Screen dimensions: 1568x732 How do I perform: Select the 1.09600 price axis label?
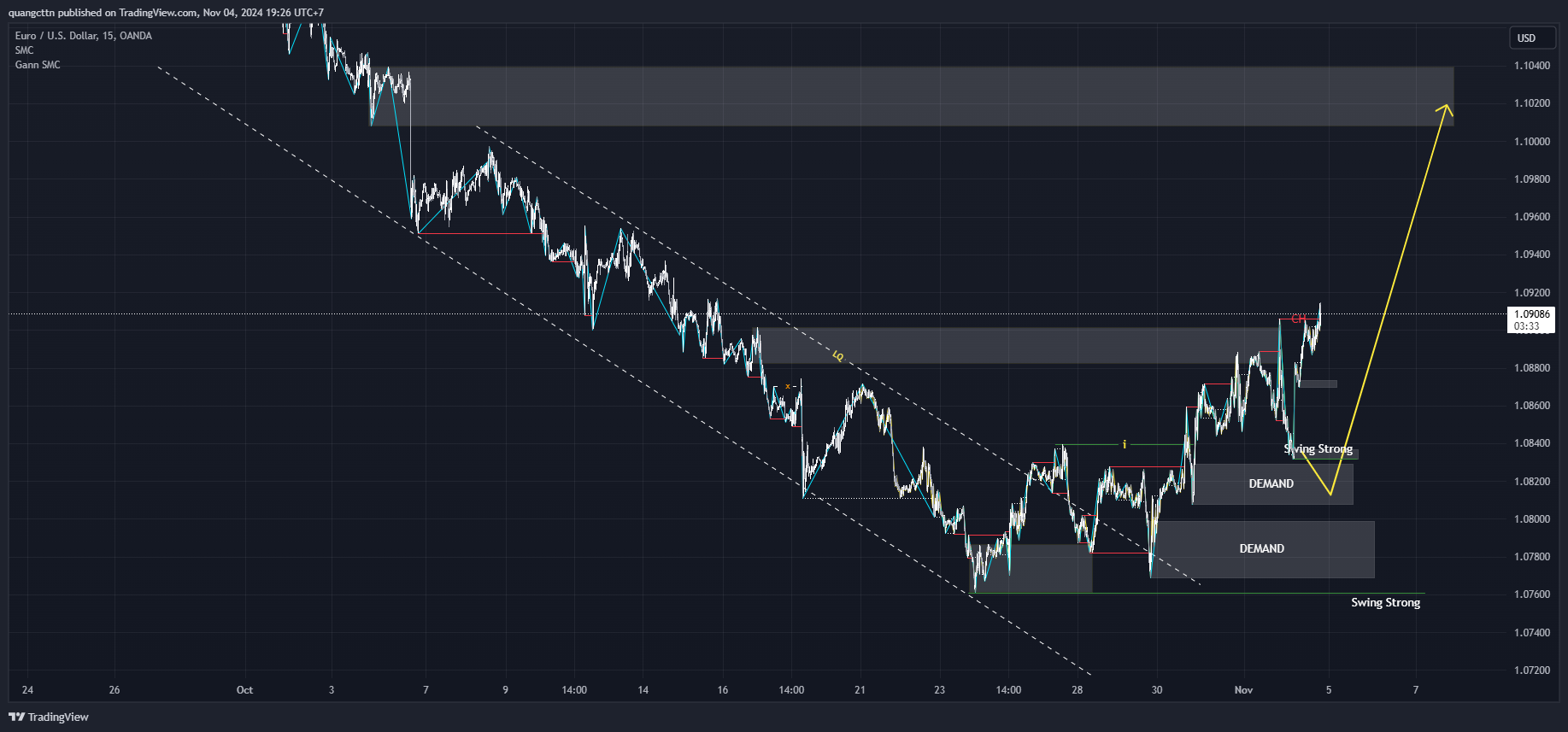1531,217
